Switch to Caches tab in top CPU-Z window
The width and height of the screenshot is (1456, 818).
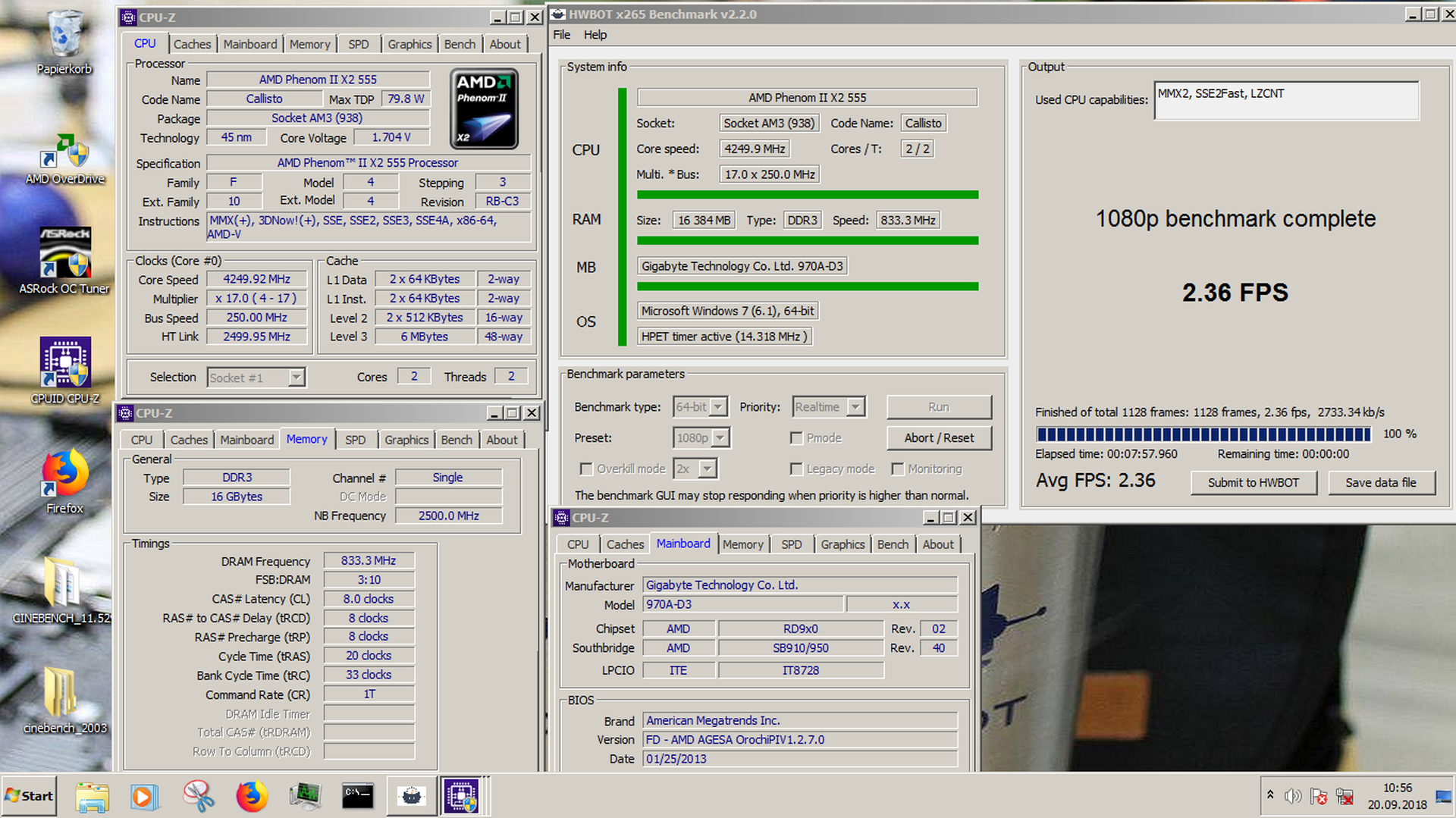pyautogui.click(x=192, y=44)
